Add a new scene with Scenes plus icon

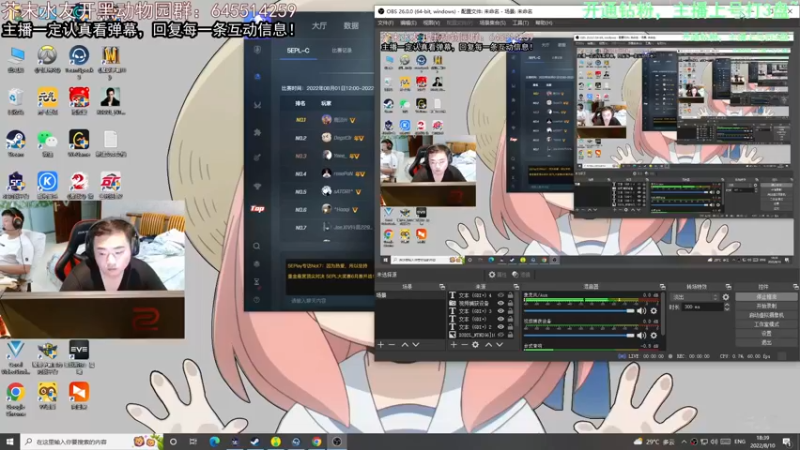click(x=381, y=345)
